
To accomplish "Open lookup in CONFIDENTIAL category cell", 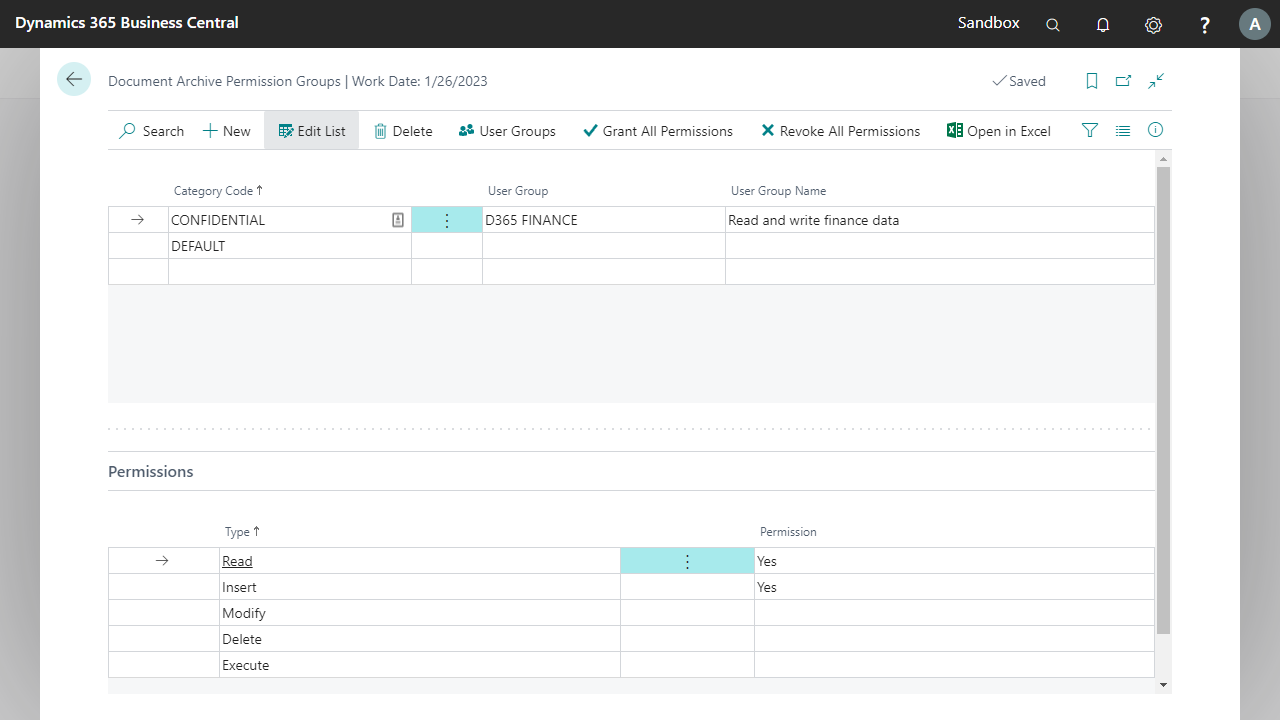I will point(398,220).
